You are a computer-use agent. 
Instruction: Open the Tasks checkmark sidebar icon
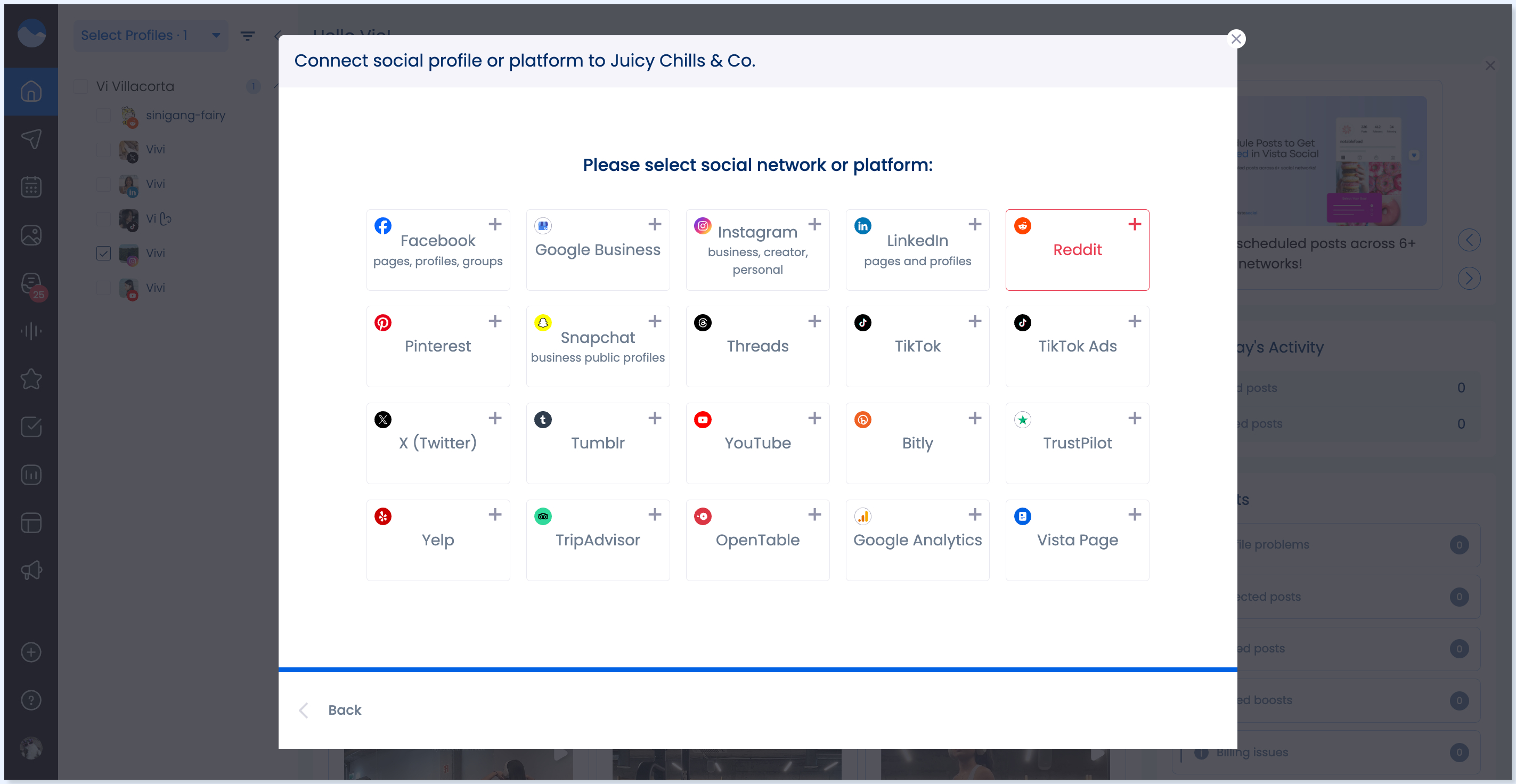(x=31, y=427)
